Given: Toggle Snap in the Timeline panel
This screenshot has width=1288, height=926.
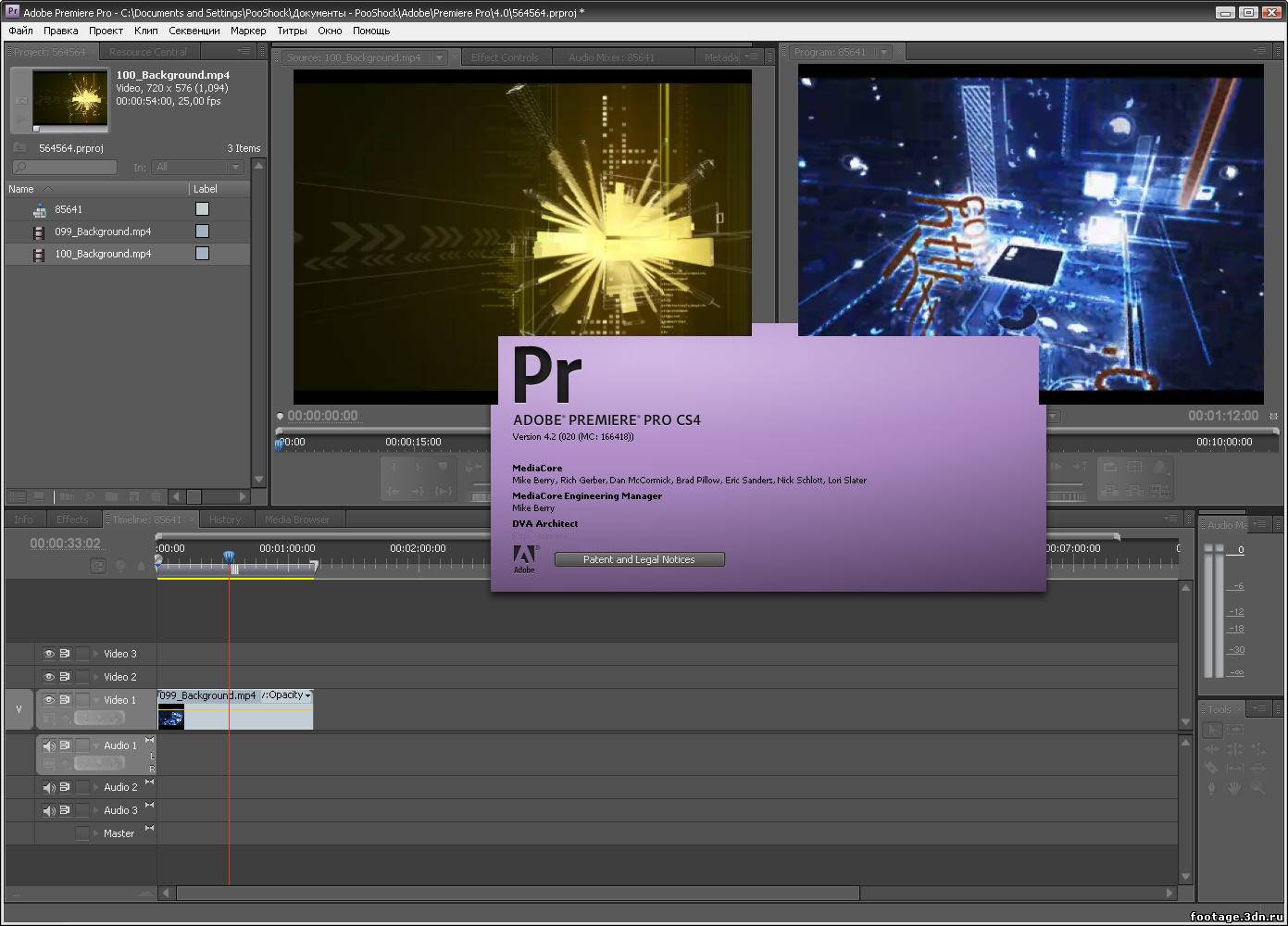Looking at the screenshot, I should pos(98,566).
